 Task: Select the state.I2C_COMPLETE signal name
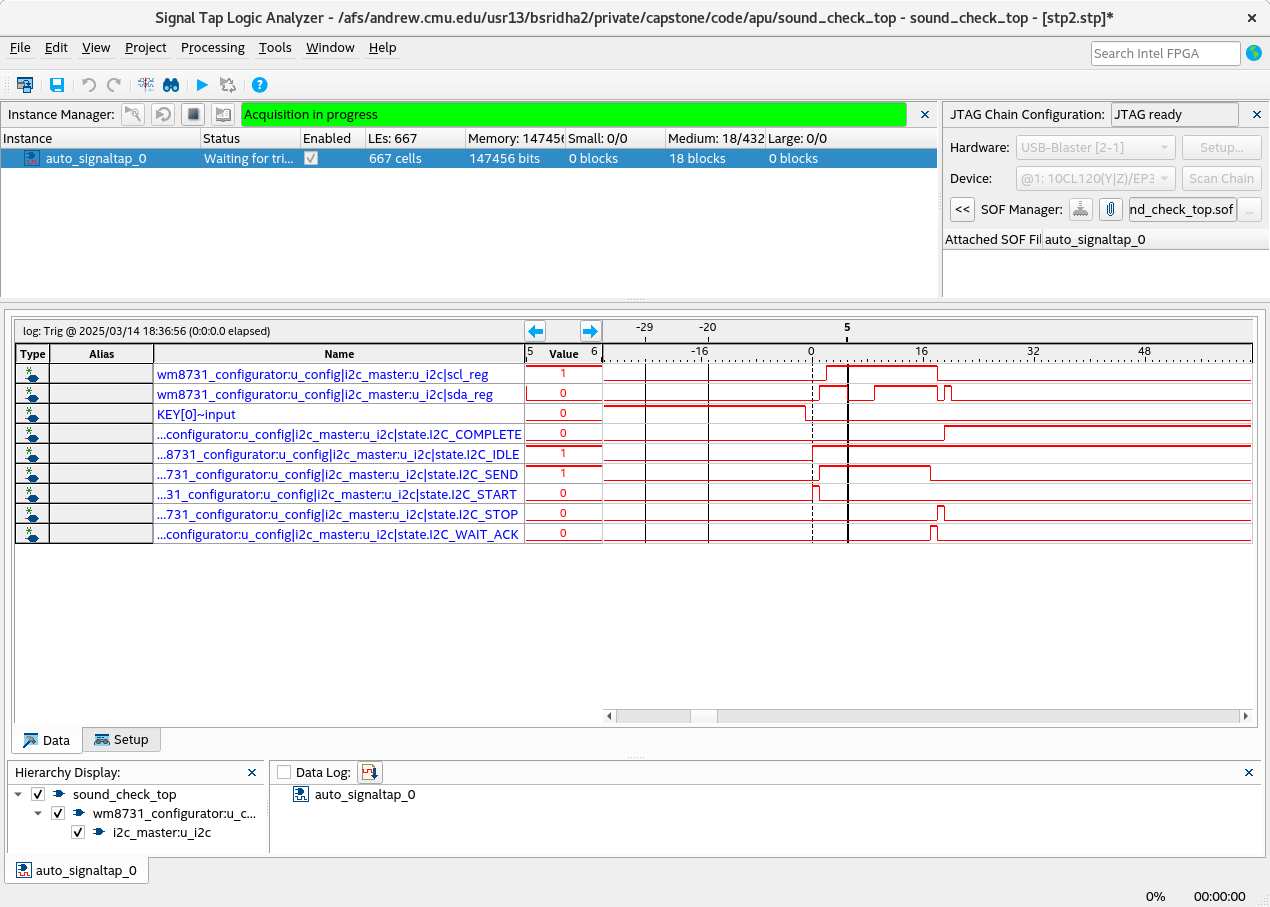(x=339, y=434)
